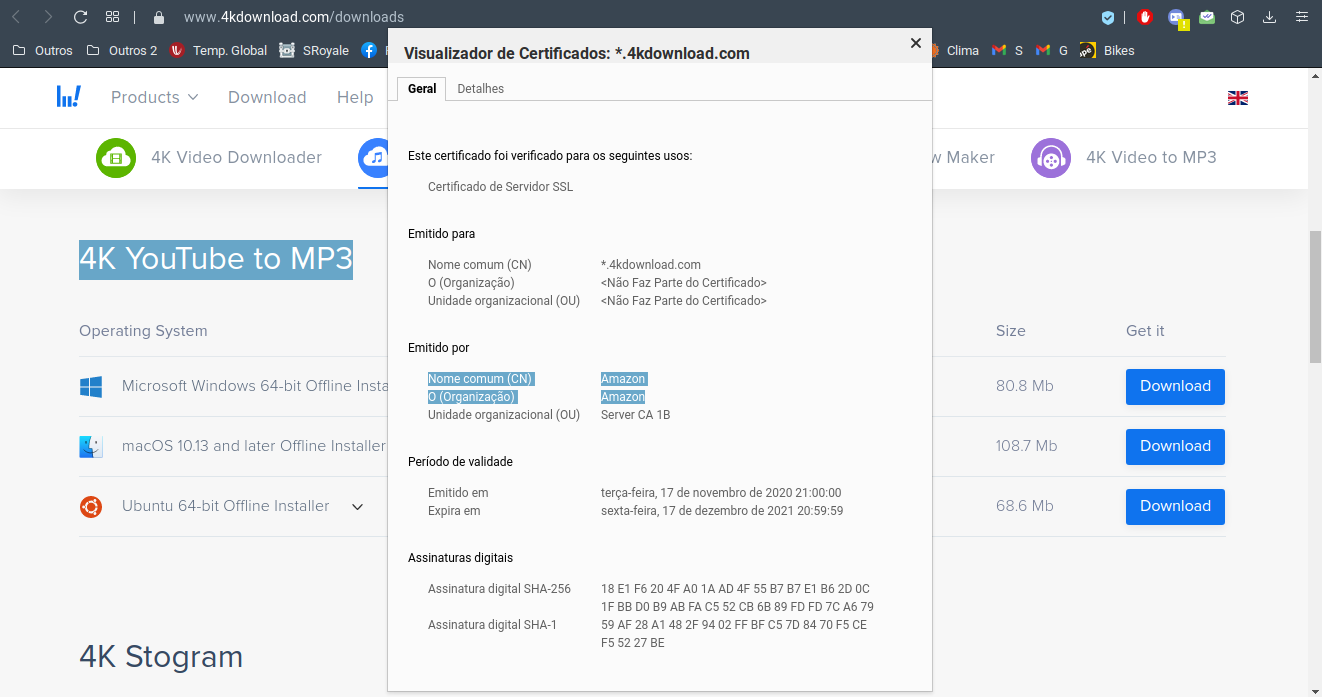Click the 'Operating System' column header
The height and width of the screenshot is (697, 1322).
click(x=143, y=331)
